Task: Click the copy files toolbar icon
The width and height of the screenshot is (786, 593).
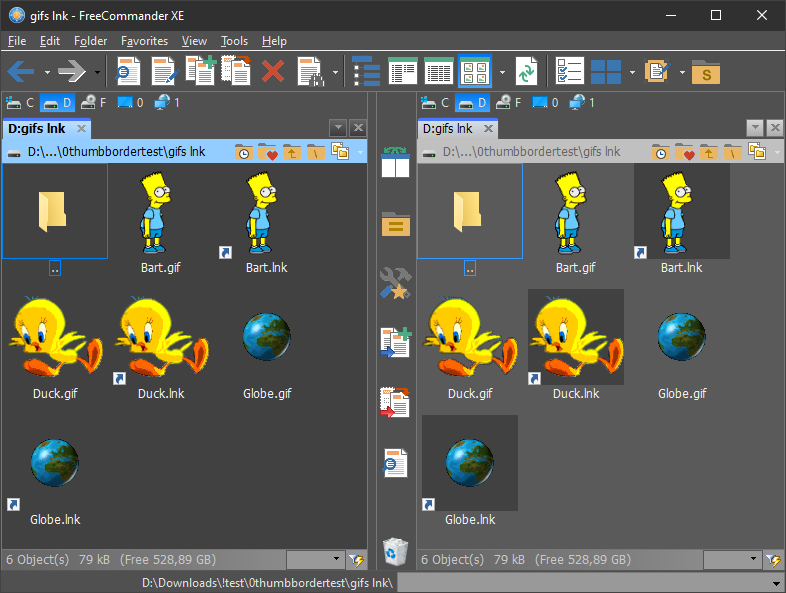Action: (201, 71)
